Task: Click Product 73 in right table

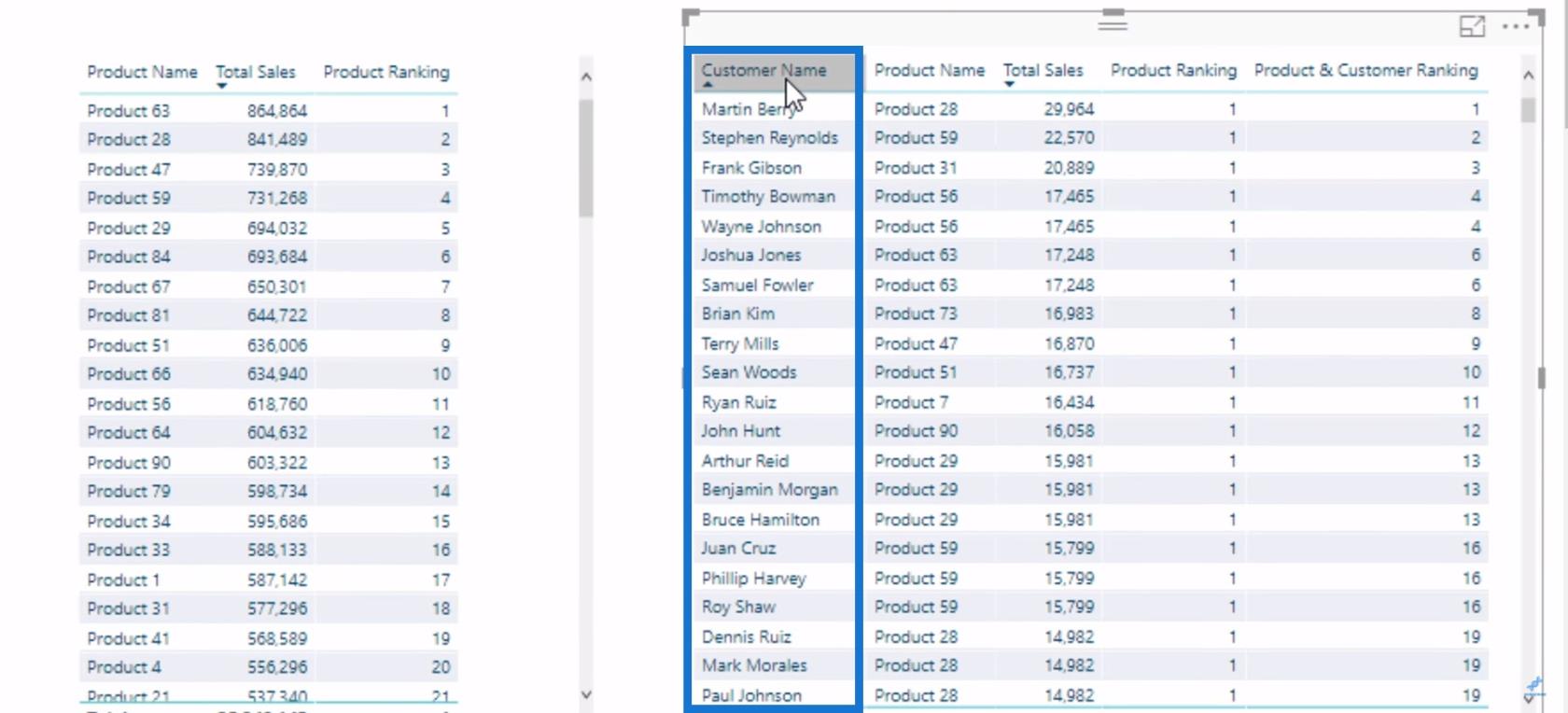Action: (916, 315)
